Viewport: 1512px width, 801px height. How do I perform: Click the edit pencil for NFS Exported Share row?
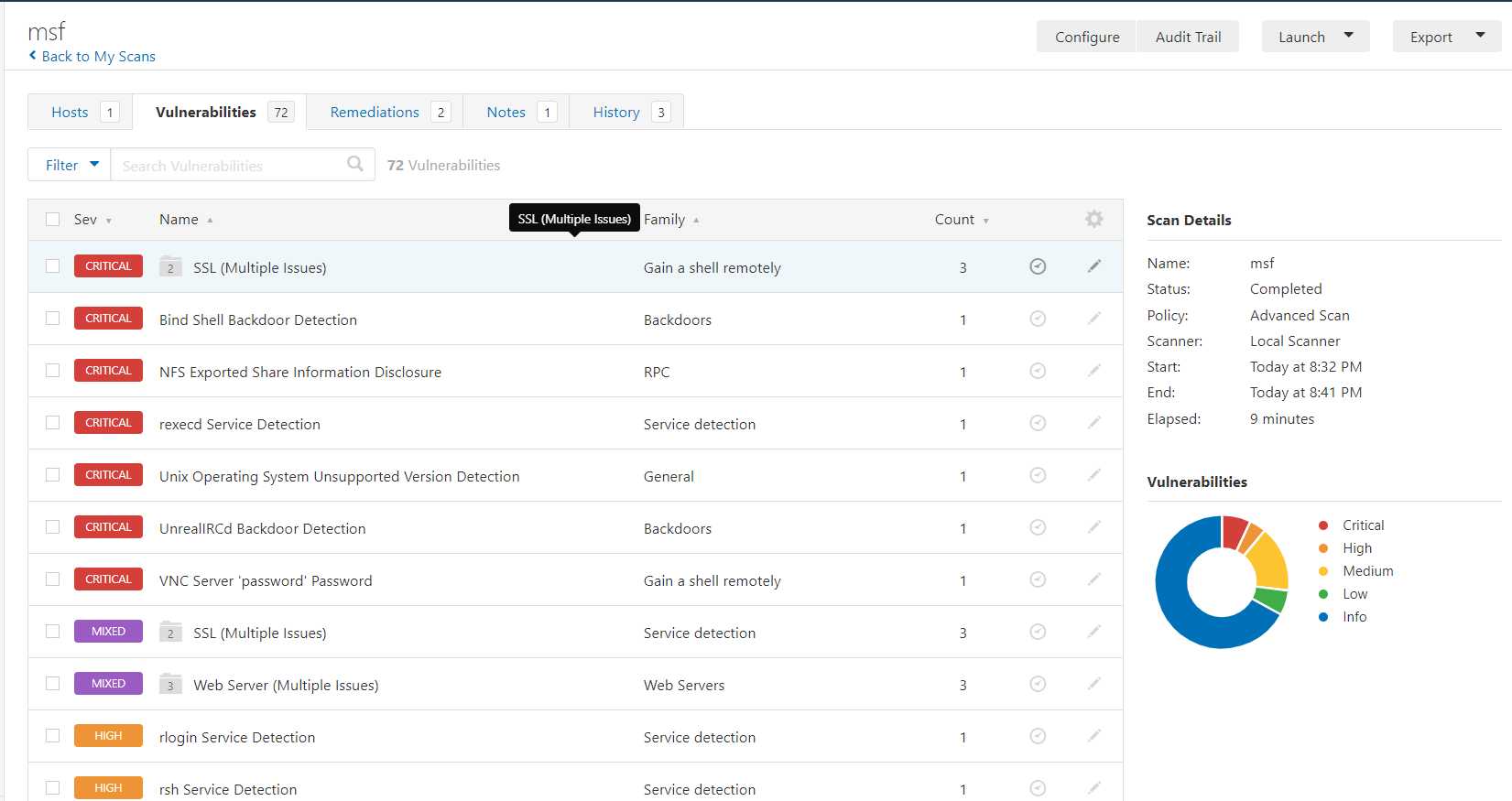(x=1093, y=371)
